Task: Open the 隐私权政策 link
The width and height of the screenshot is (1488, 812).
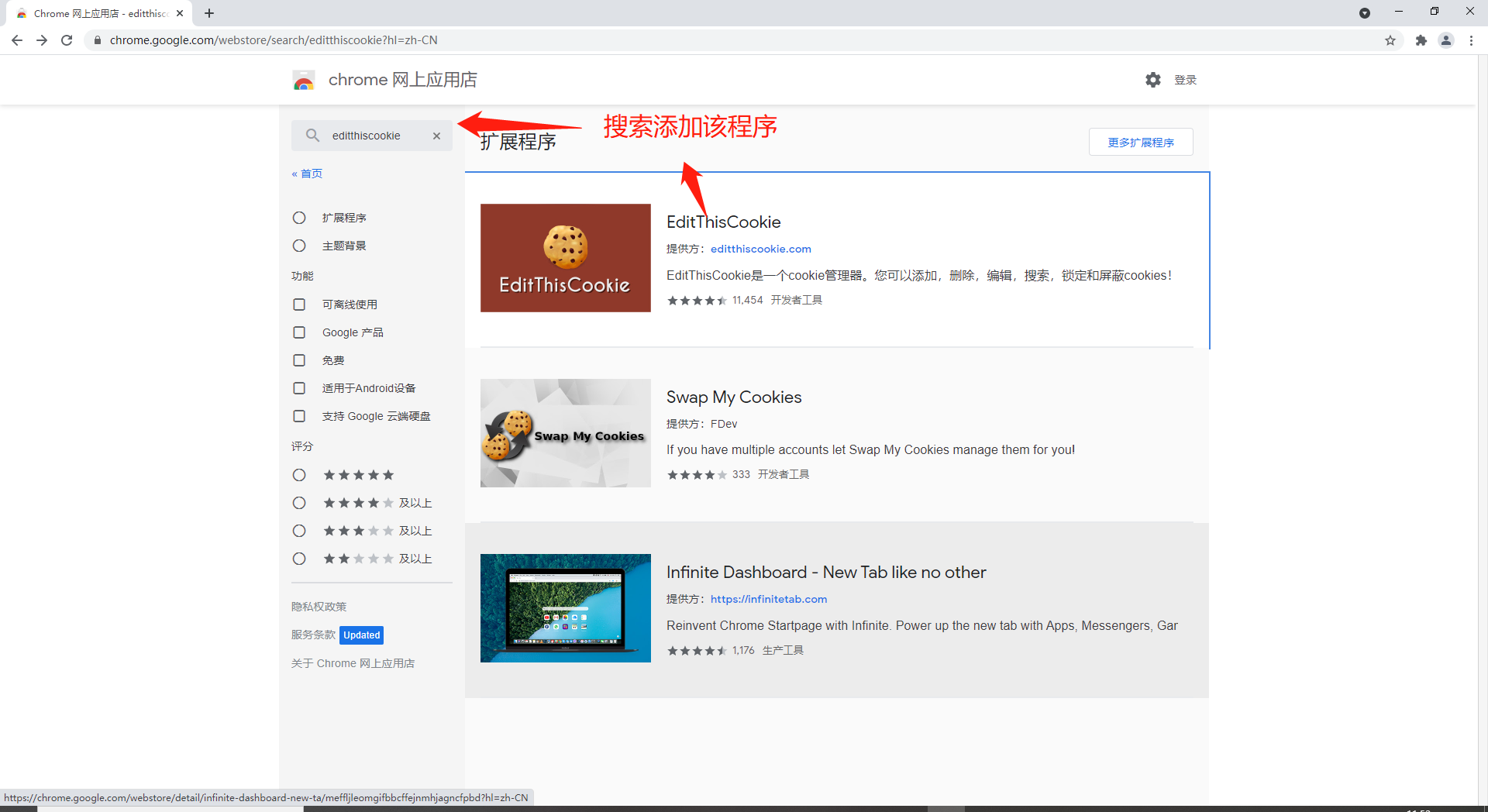Action: click(x=319, y=607)
